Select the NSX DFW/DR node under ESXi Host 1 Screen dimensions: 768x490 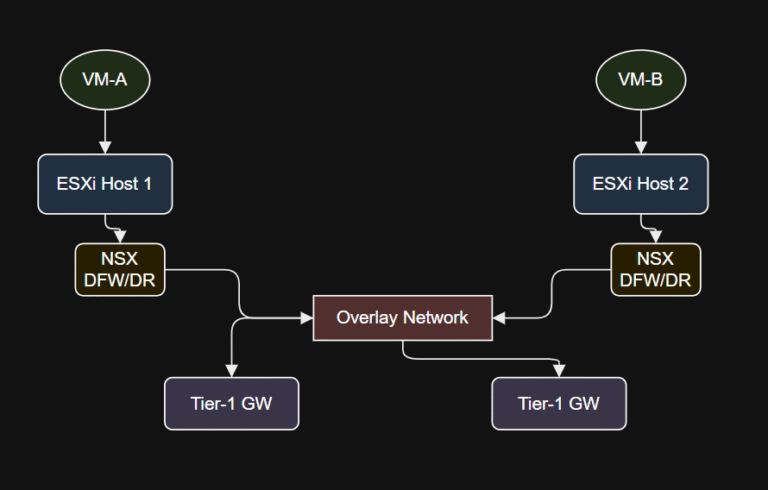[x=120, y=270]
